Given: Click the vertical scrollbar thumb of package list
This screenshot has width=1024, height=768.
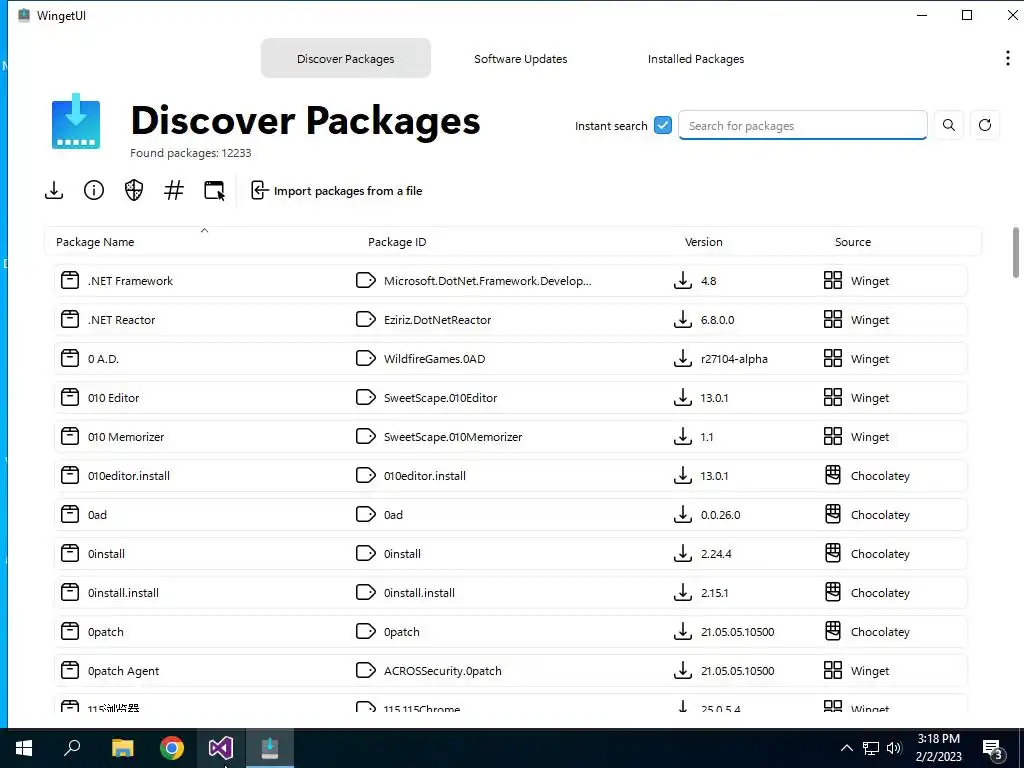Looking at the screenshot, I should click(1016, 252).
